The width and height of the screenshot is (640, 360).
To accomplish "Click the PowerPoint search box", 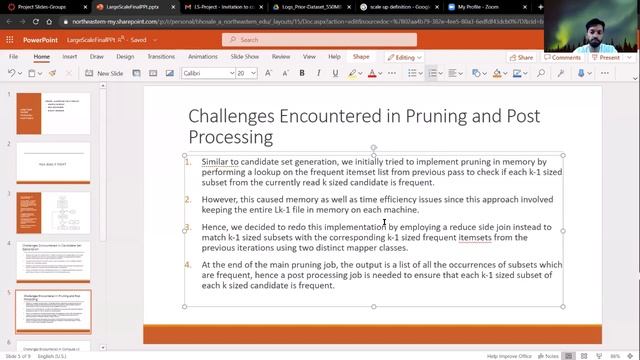I will tap(319, 40).
